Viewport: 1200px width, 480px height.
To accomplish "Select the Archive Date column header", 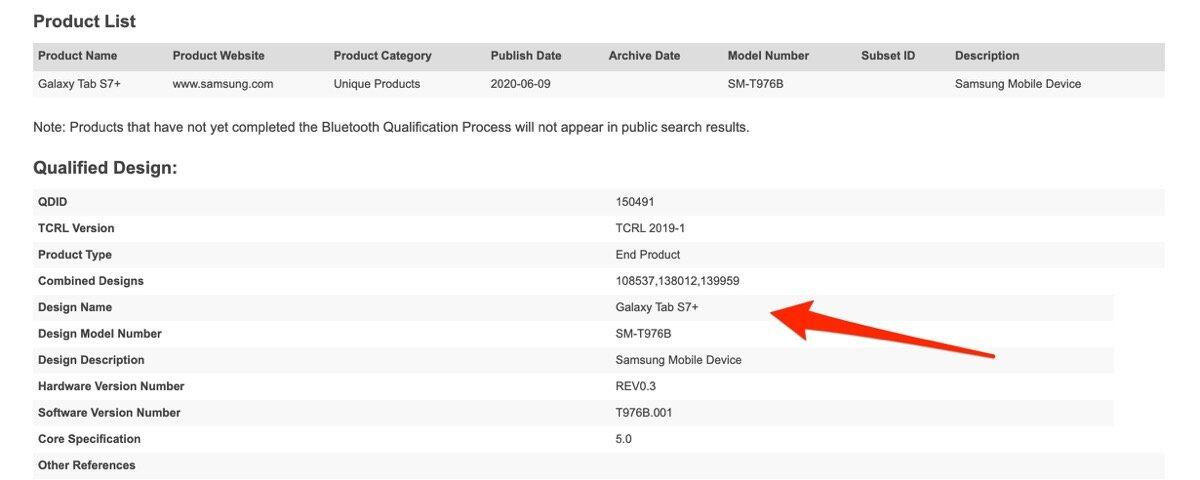I will (643, 56).
